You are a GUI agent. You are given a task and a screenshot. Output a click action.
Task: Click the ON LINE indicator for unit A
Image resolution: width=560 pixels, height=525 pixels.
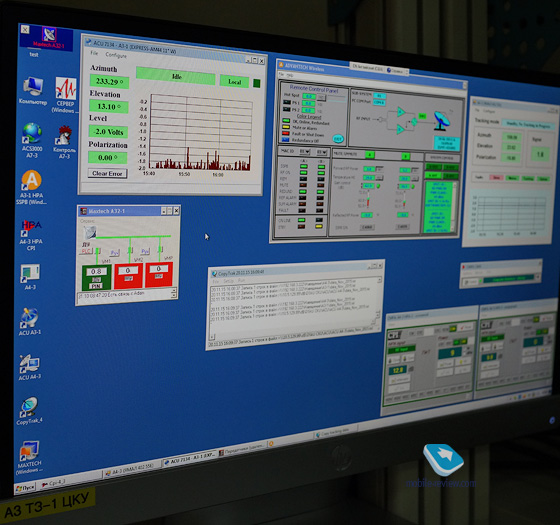click(x=301, y=220)
